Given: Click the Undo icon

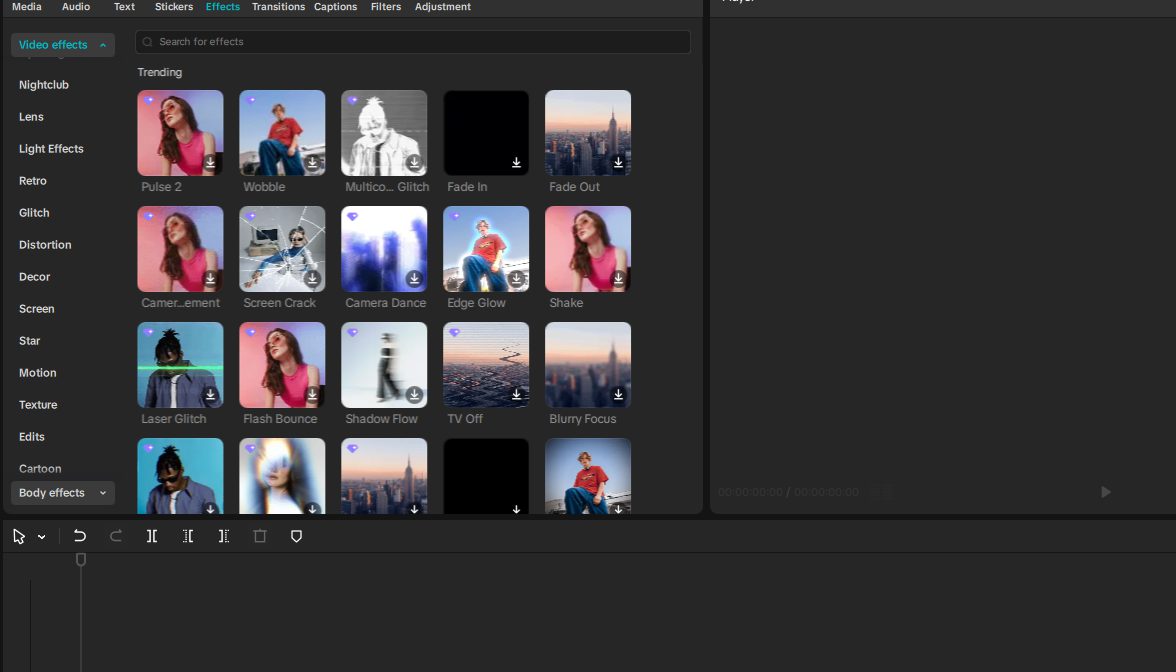Looking at the screenshot, I should coord(80,535).
